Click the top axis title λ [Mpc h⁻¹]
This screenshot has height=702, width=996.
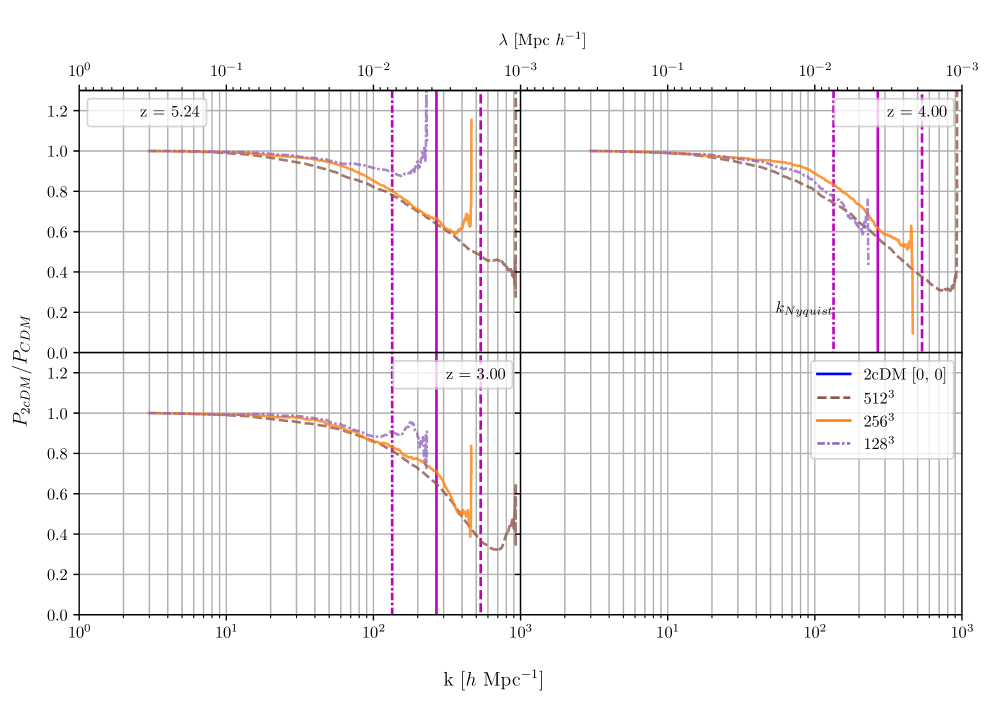(x=542, y=40)
